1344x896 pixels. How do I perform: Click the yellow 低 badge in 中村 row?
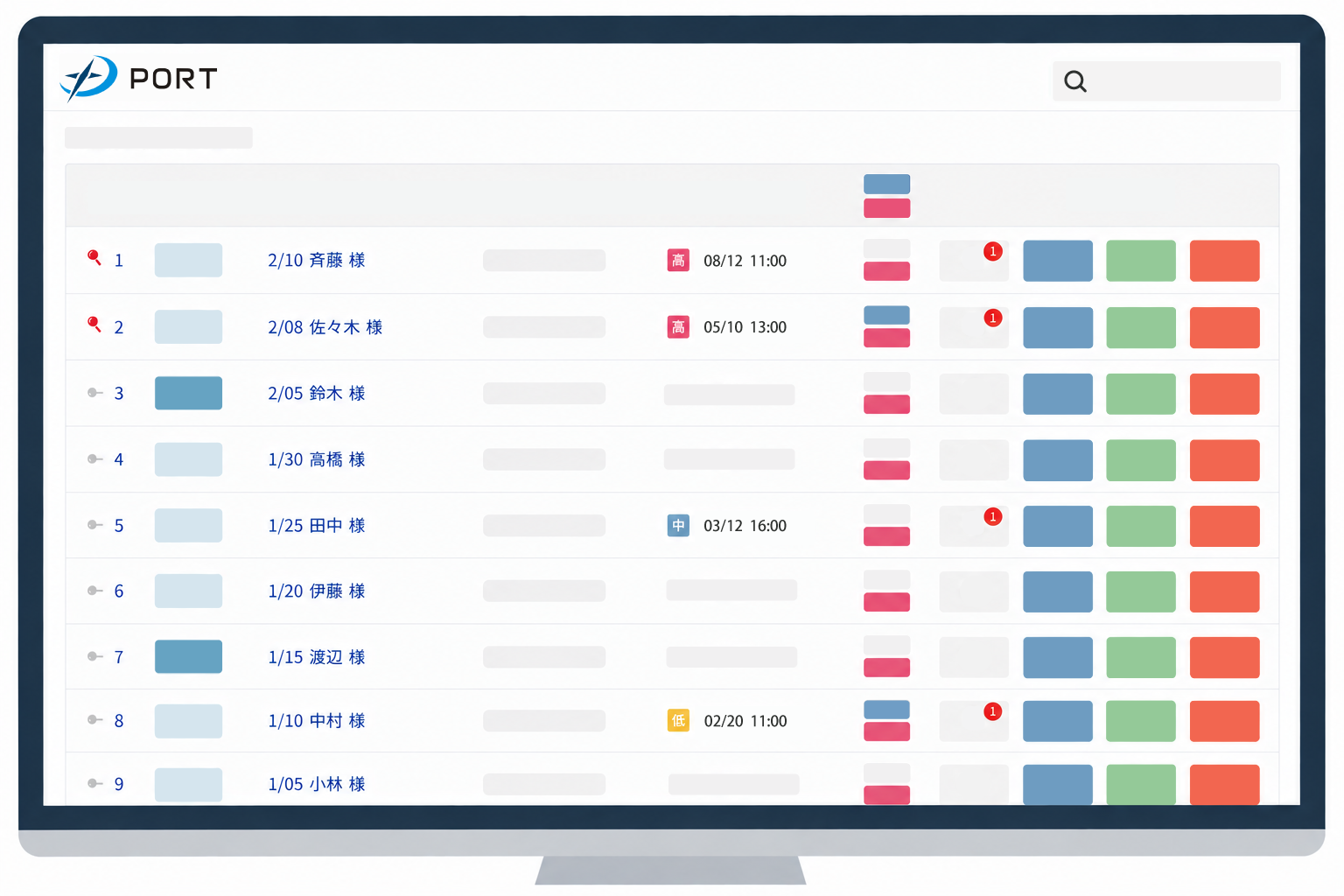coord(678,721)
